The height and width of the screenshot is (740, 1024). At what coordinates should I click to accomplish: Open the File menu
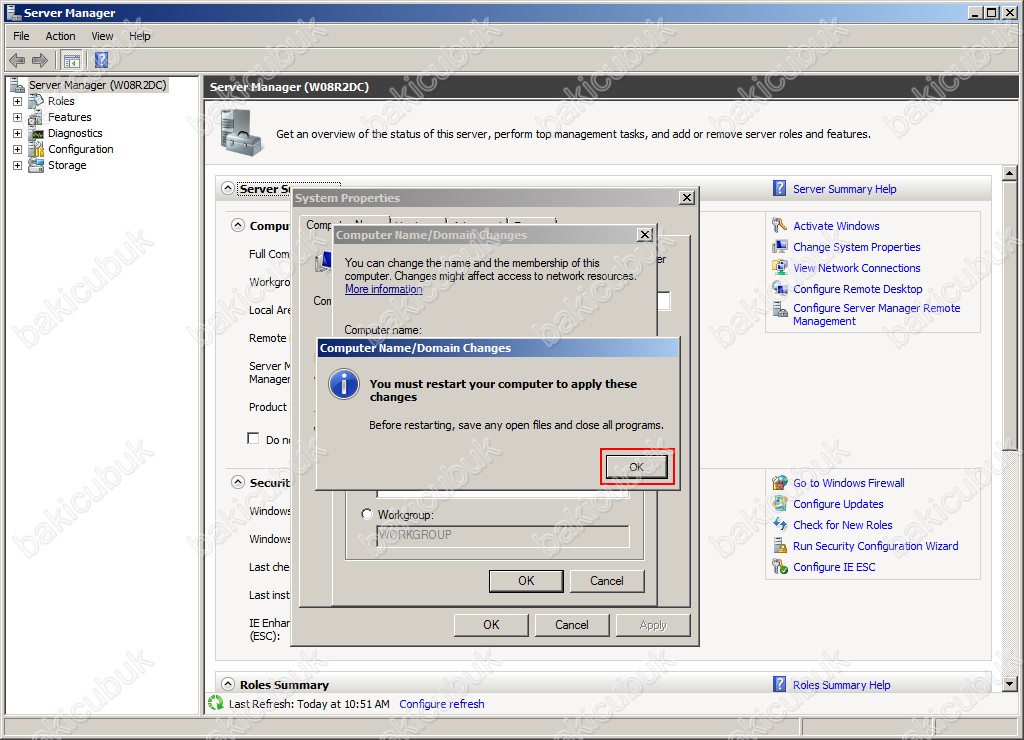tap(22, 36)
